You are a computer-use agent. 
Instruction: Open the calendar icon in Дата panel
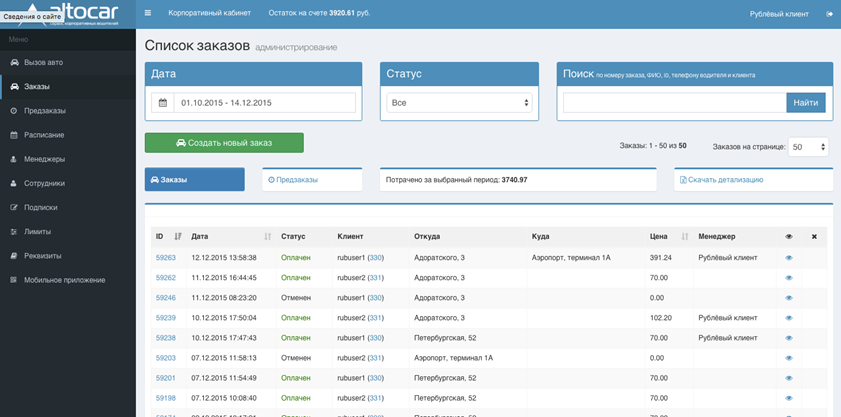pos(163,103)
